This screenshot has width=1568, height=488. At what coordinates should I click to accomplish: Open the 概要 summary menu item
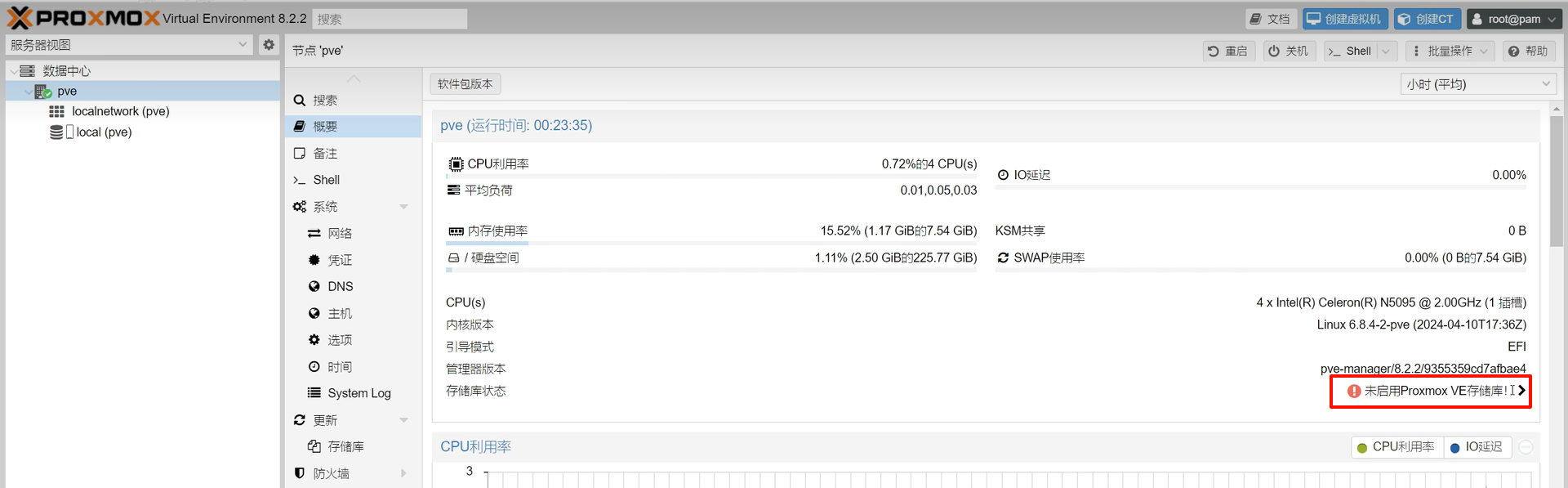pos(353,127)
